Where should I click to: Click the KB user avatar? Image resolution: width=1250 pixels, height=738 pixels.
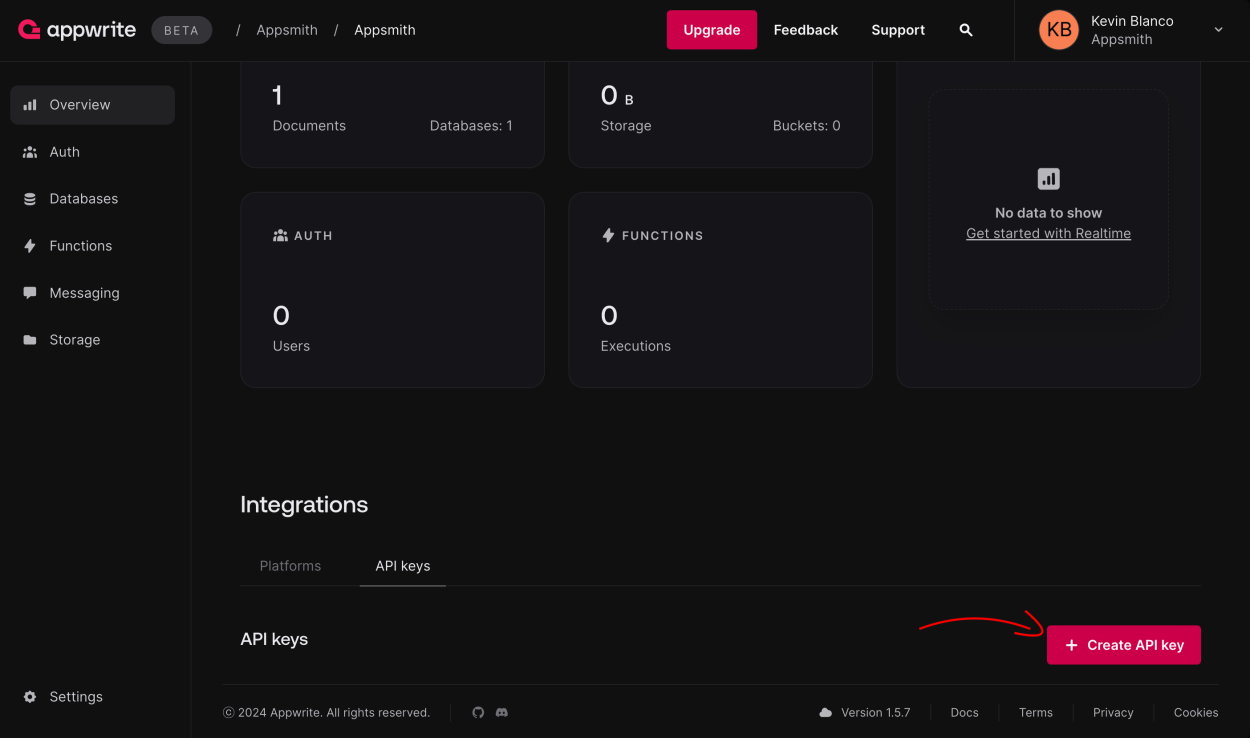point(1059,30)
